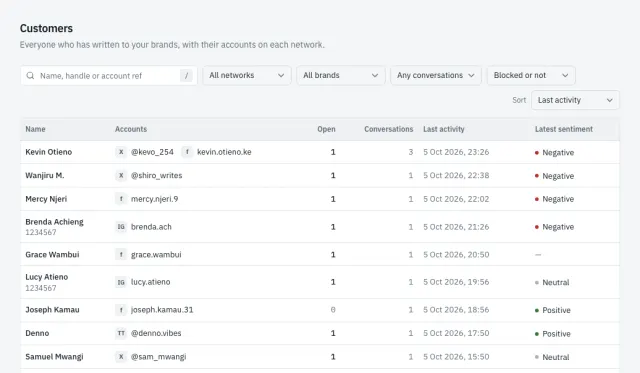This screenshot has height=373, width=640.
Task: Click the slash shortcut badge in search
Action: click(x=186, y=75)
